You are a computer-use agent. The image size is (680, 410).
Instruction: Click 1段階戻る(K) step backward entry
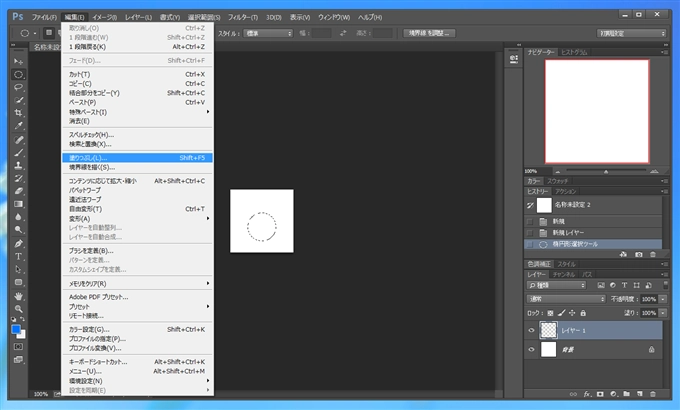coord(137,46)
